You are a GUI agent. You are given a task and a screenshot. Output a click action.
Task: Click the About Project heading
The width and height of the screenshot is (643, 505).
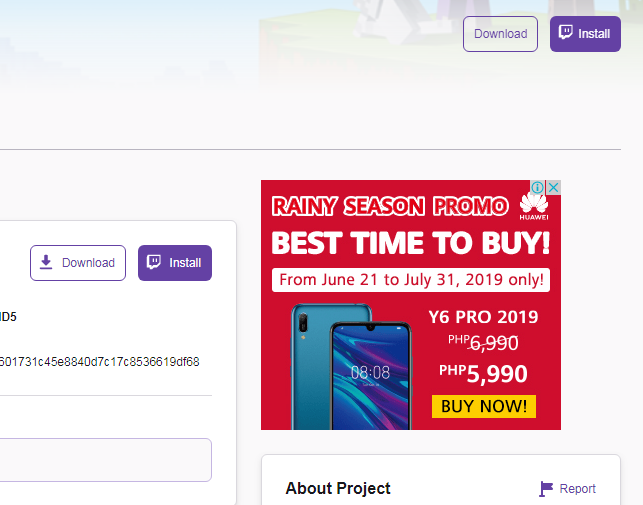click(x=338, y=489)
